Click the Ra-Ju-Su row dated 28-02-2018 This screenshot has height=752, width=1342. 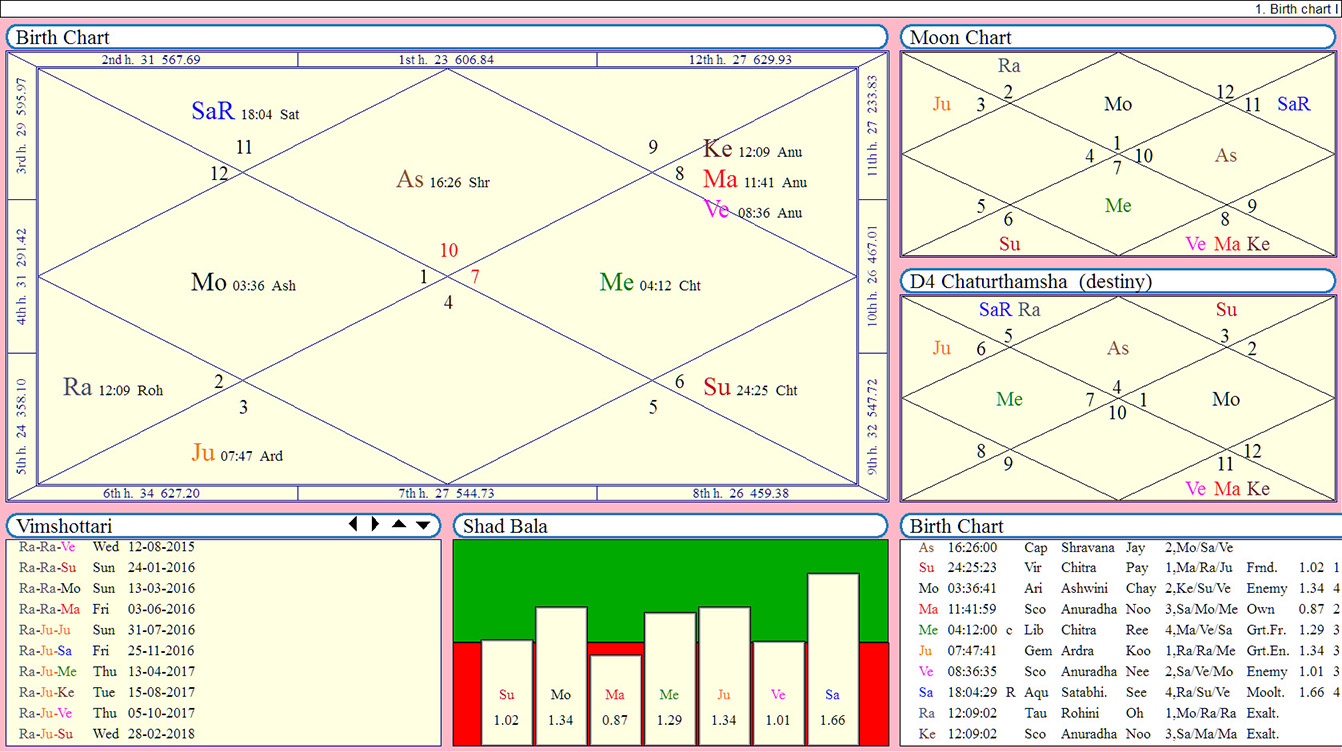[107, 734]
